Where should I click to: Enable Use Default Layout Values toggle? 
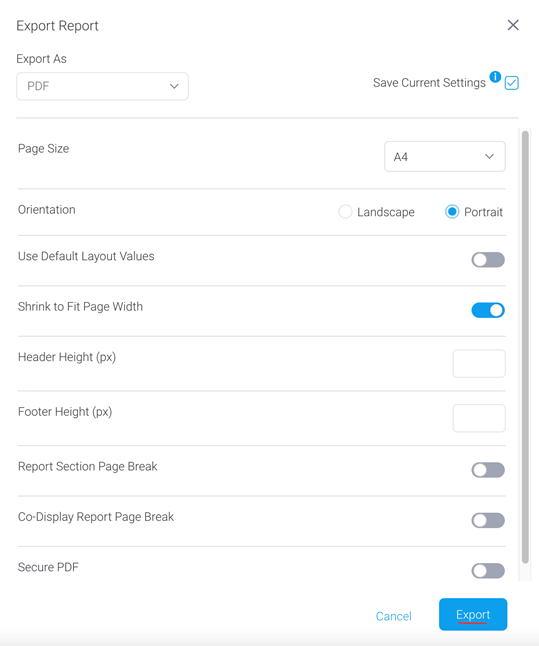tap(488, 260)
